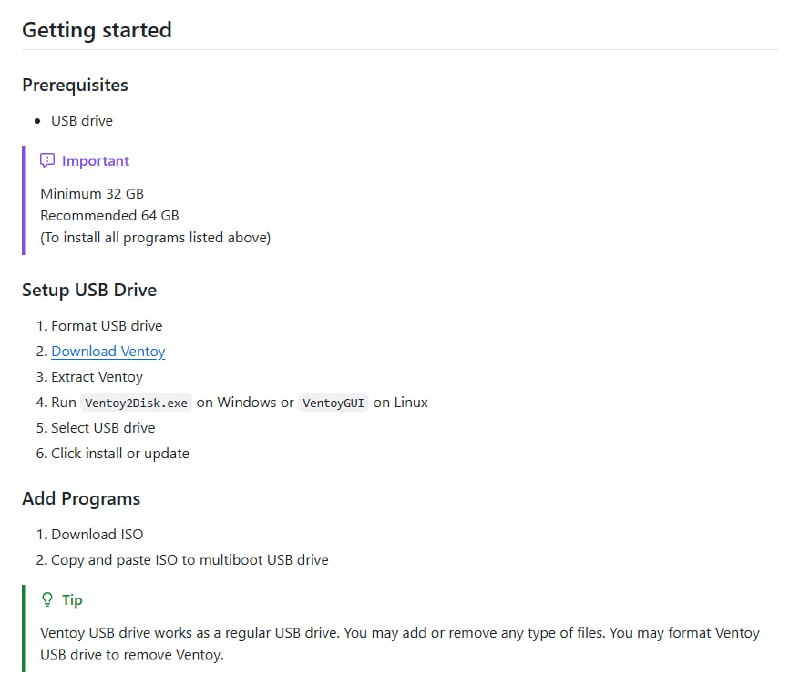Screen dimensions: 800x675
Task: Click the Important callout speech-bubble icon
Action: [x=47, y=161]
